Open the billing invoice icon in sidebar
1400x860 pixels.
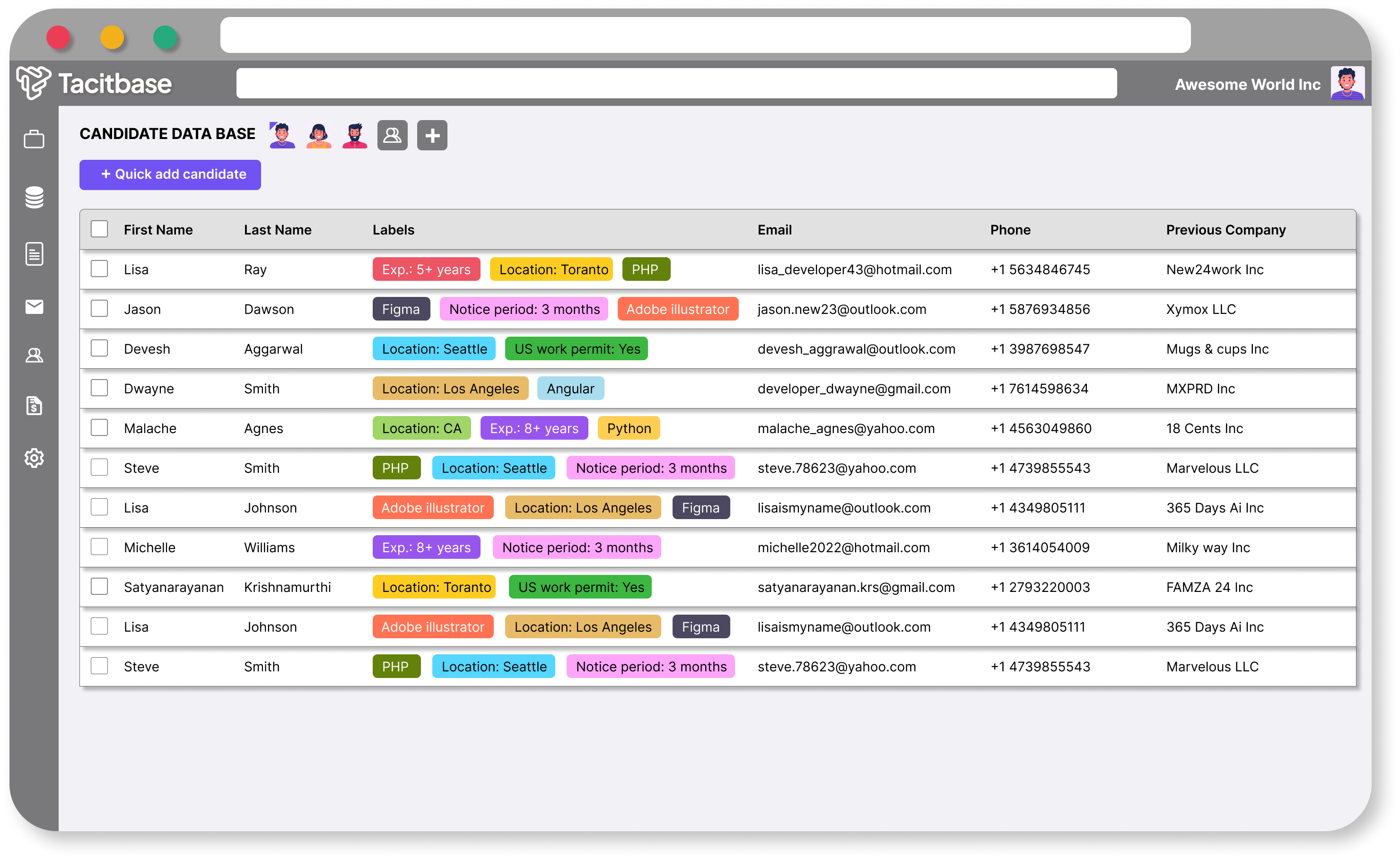[x=34, y=406]
